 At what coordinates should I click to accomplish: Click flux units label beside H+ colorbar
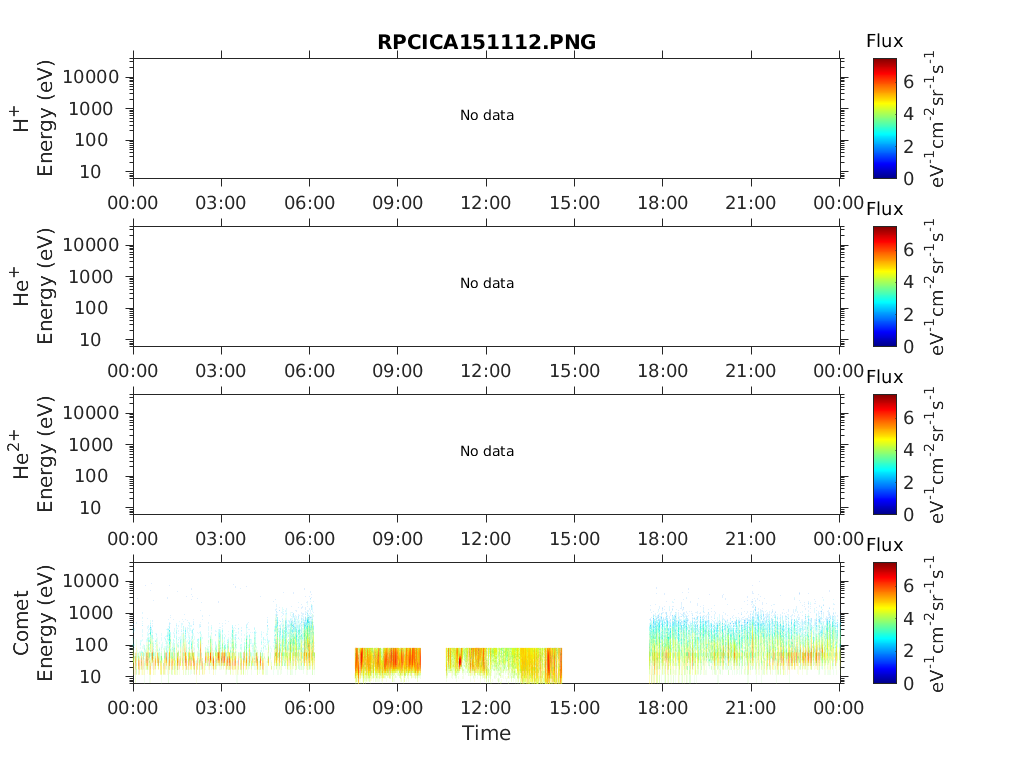point(935,118)
